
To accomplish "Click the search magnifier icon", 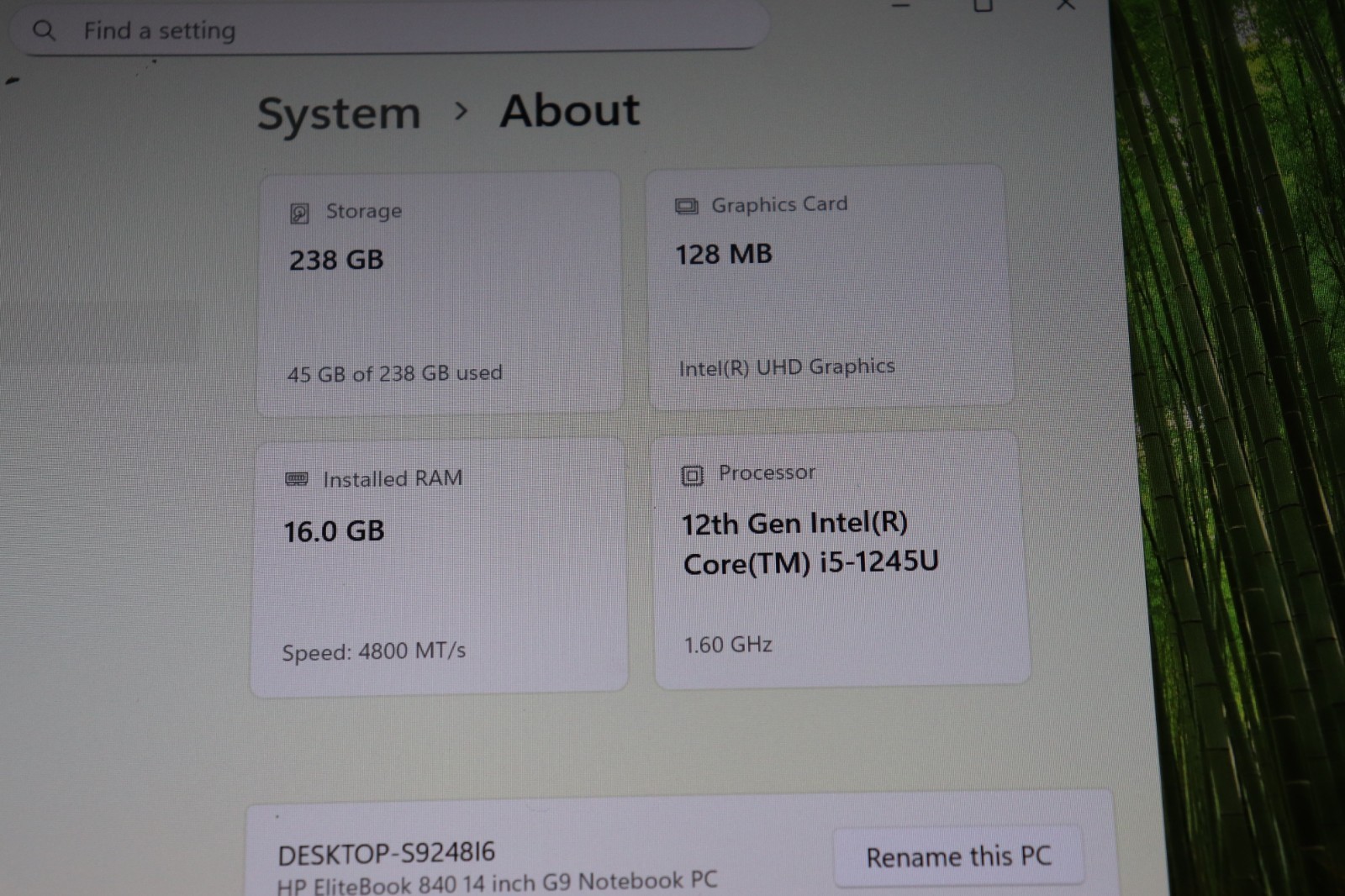I will coord(44,31).
